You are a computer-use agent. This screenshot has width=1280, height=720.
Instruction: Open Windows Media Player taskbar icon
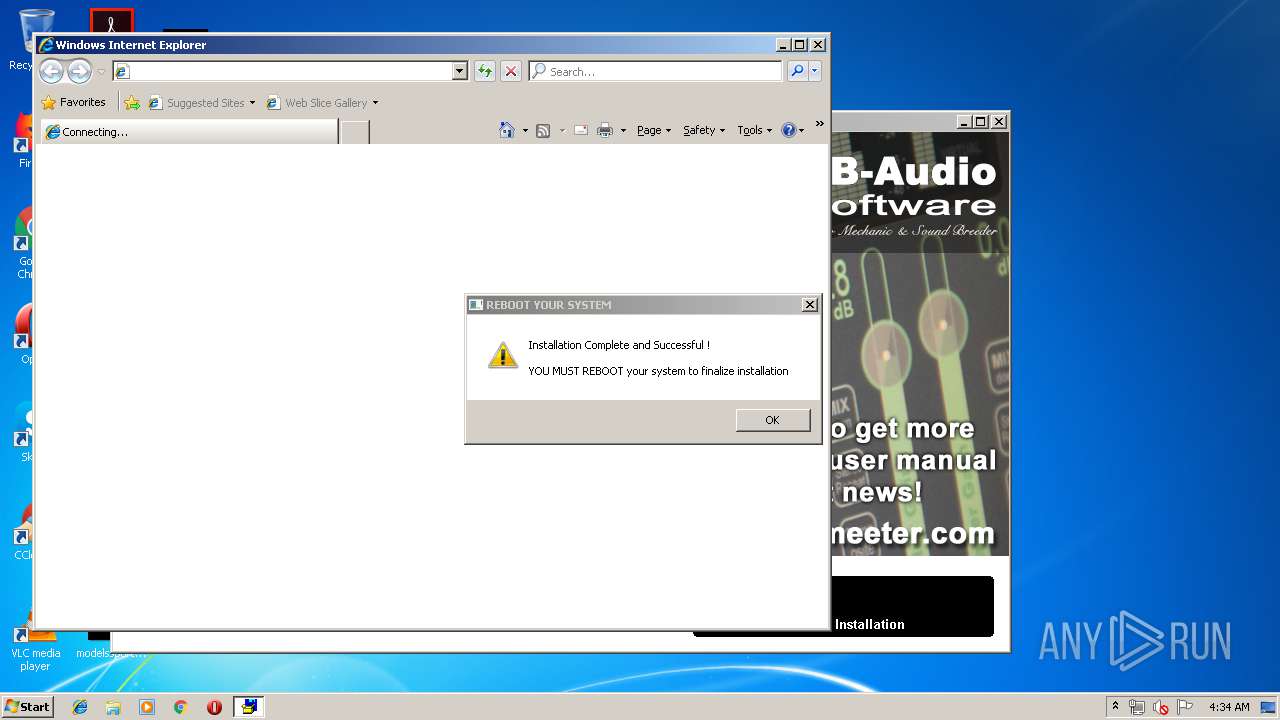coord(147,707)
